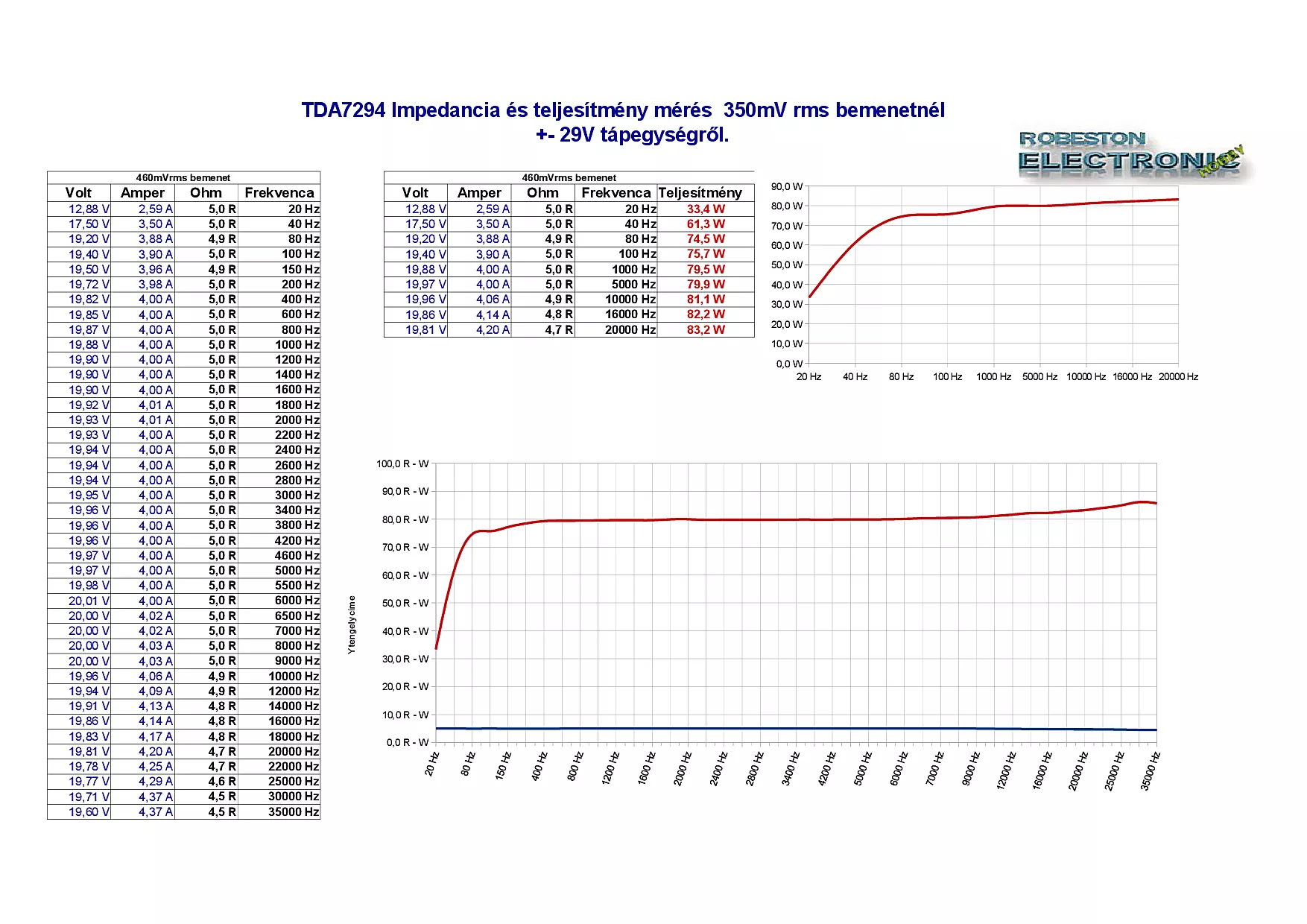This screenshot has width=1307, height=924.
Task: Select the '50,0 R - W' axis label
Action: click(x=405, y=603)
